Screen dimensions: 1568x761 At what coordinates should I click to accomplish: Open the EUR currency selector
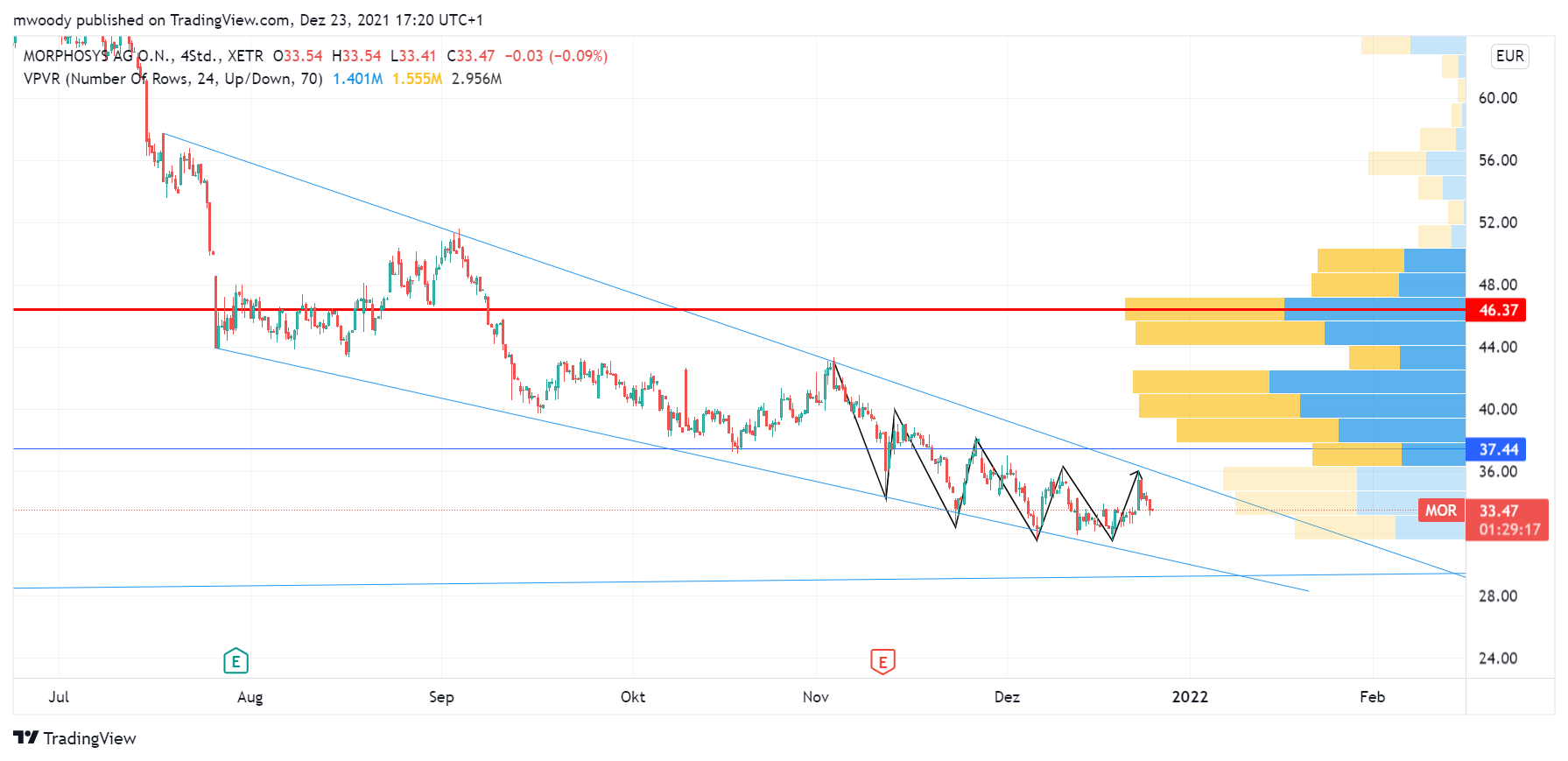click(1509, 56)
